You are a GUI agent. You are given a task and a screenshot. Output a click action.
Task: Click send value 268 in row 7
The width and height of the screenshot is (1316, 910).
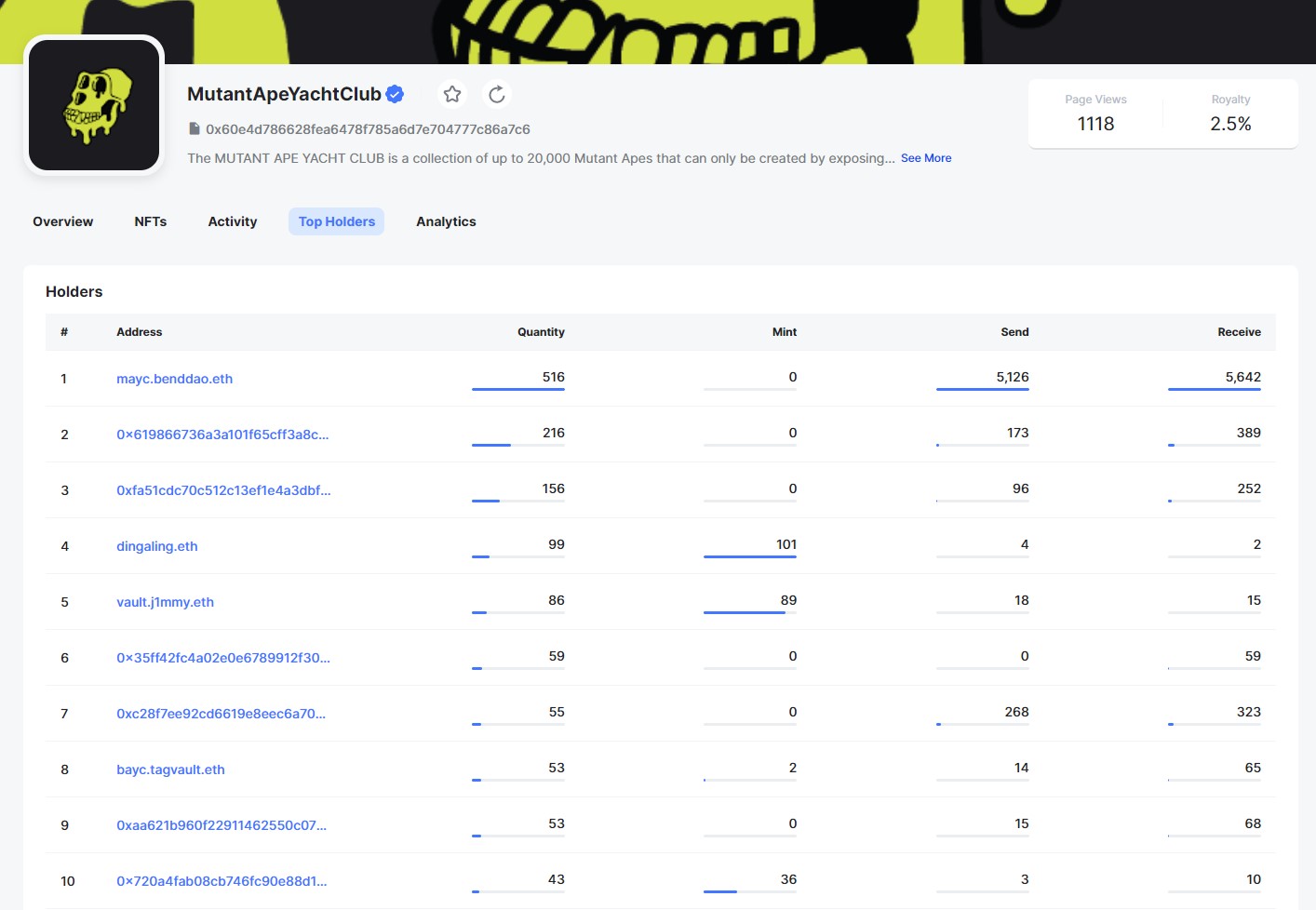1016,712
